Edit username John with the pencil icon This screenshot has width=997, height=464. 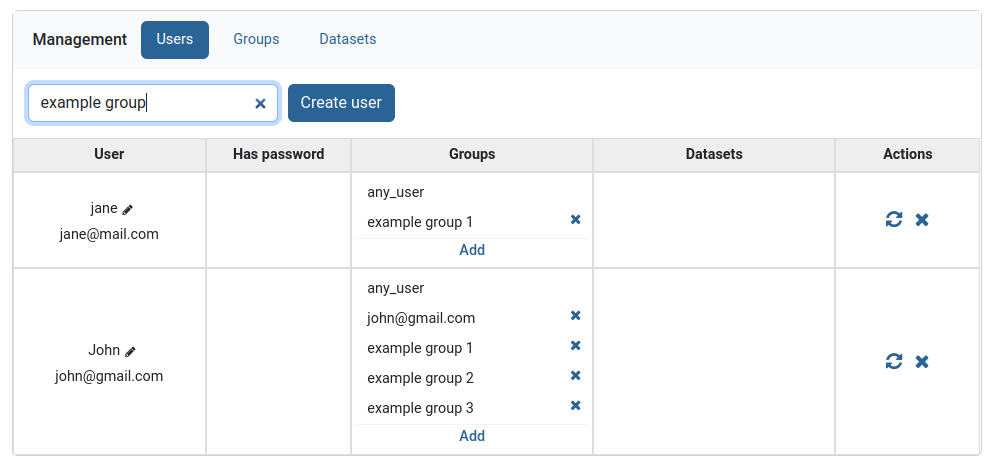coord(130,352)
